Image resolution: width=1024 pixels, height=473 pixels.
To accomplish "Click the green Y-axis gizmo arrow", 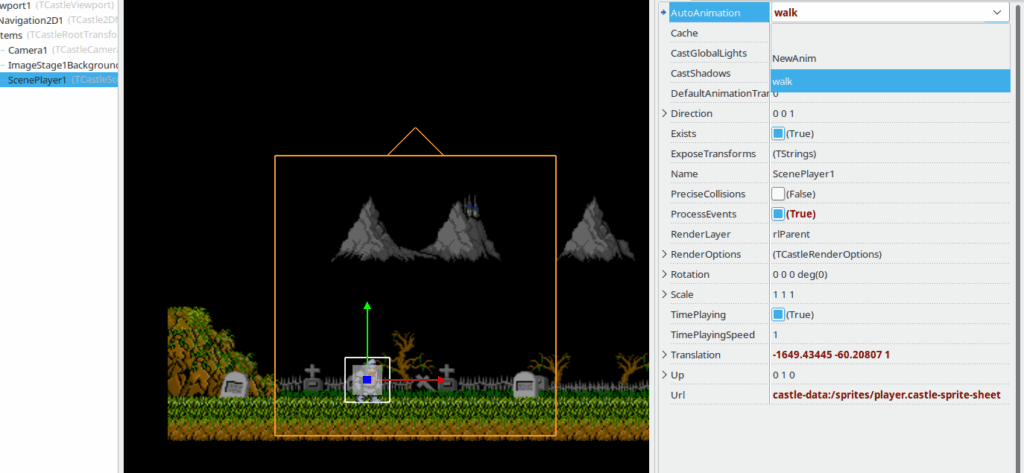I will pos(367,307).
